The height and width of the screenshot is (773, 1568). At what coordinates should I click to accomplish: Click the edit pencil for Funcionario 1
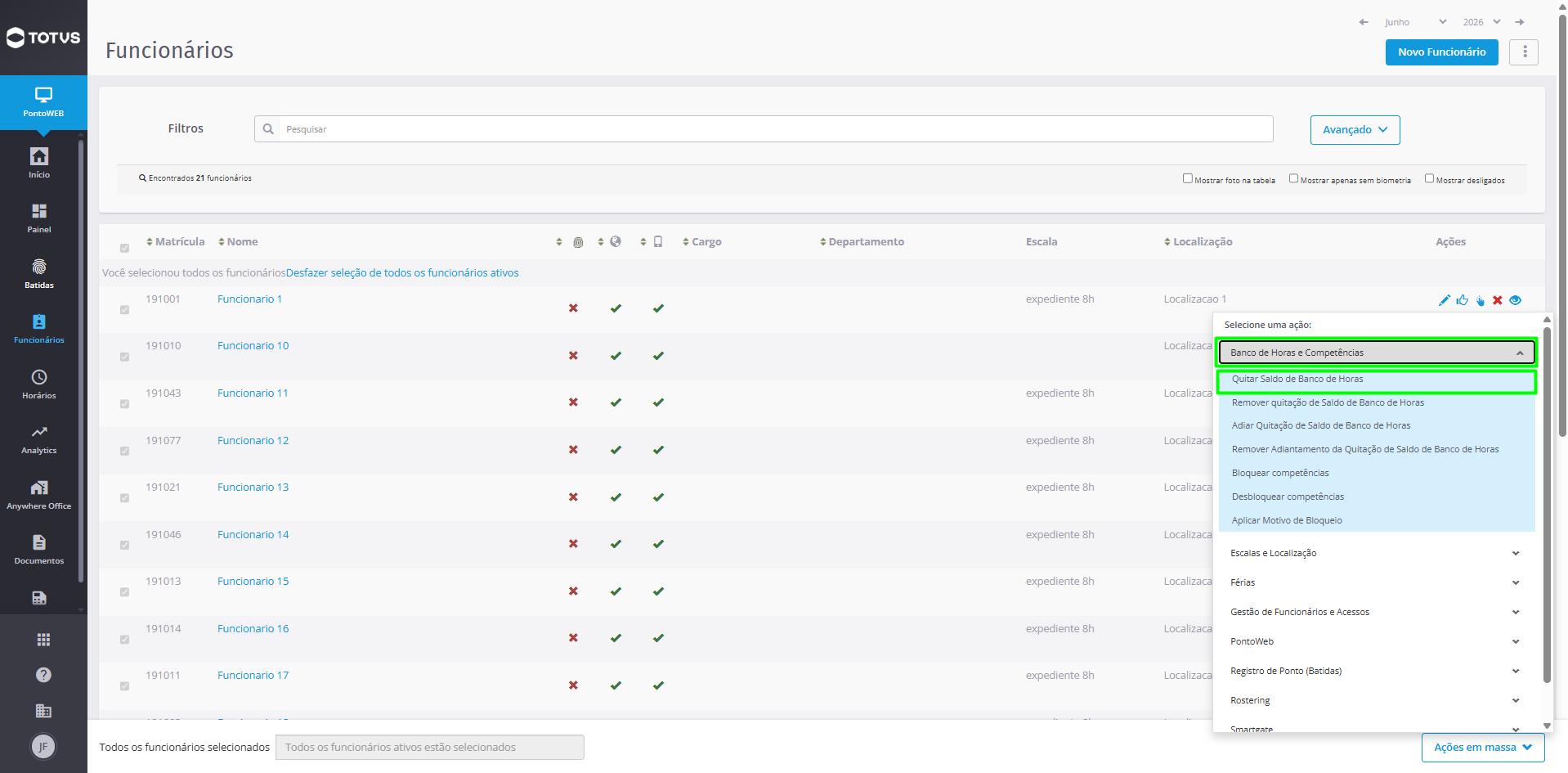(1445, 300)
